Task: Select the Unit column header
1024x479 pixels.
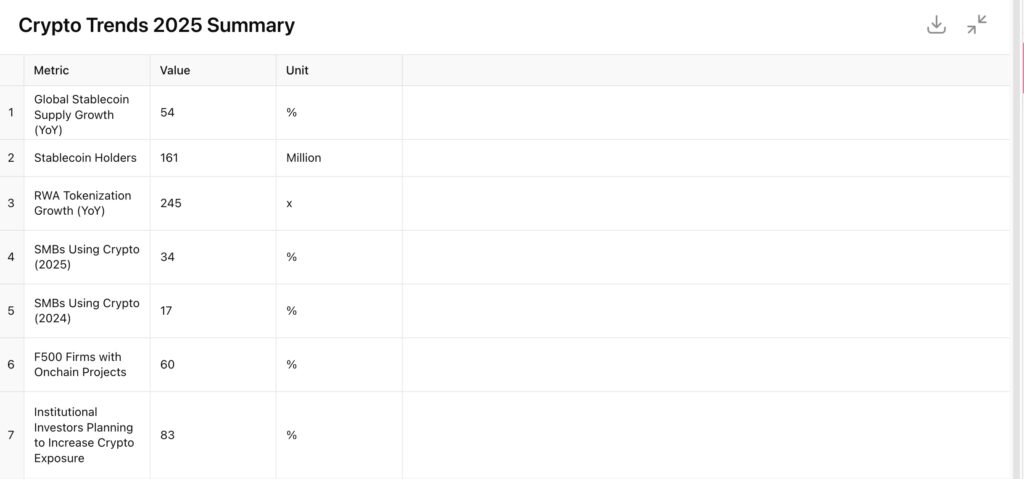Action: (339, 70)
